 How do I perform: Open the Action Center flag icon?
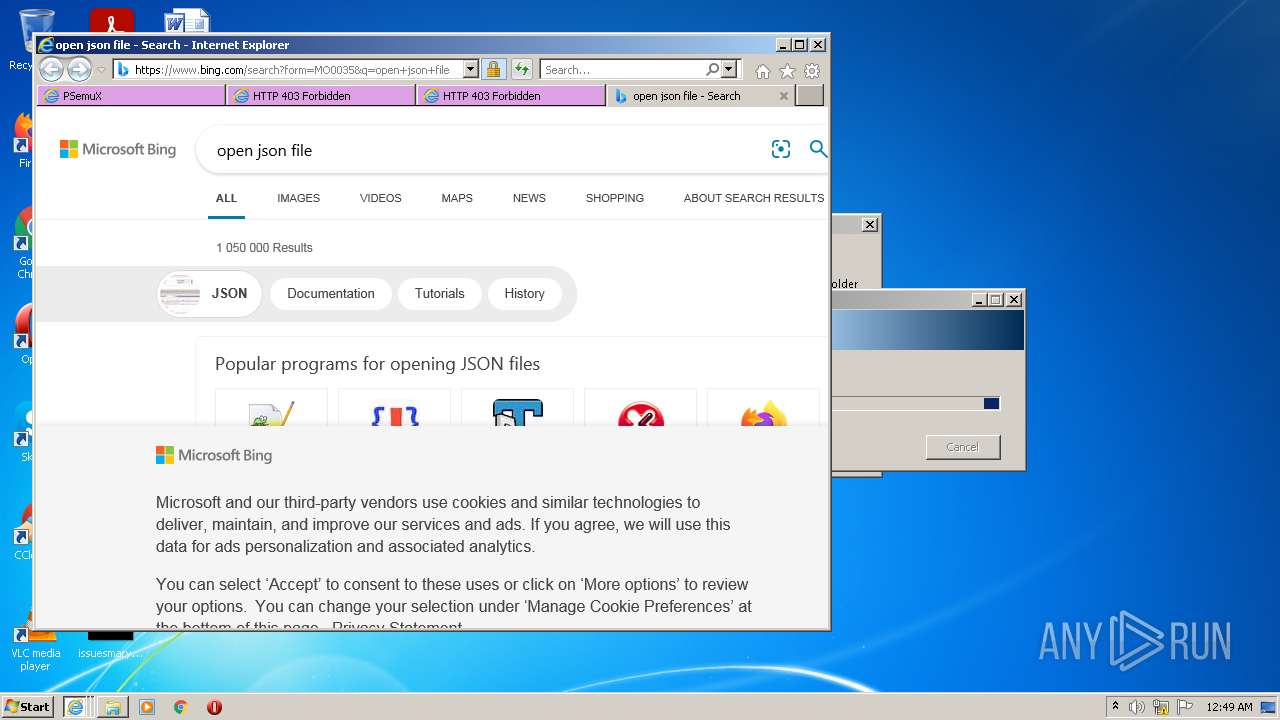(1186, 707)
